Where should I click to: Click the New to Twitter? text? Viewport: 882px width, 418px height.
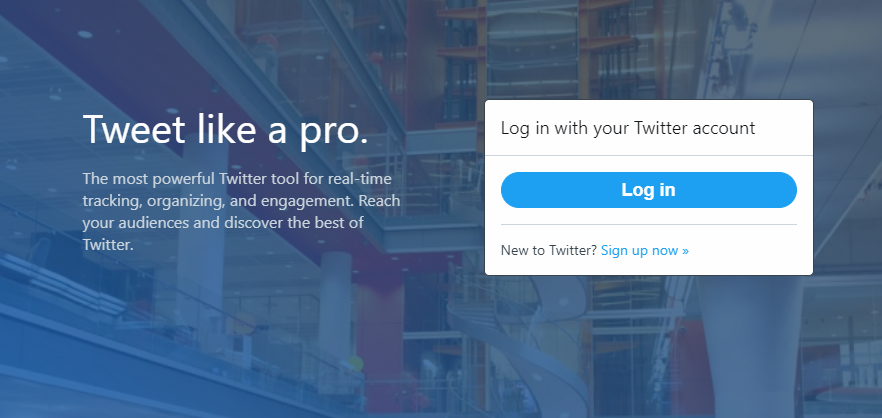click(548, 250)
